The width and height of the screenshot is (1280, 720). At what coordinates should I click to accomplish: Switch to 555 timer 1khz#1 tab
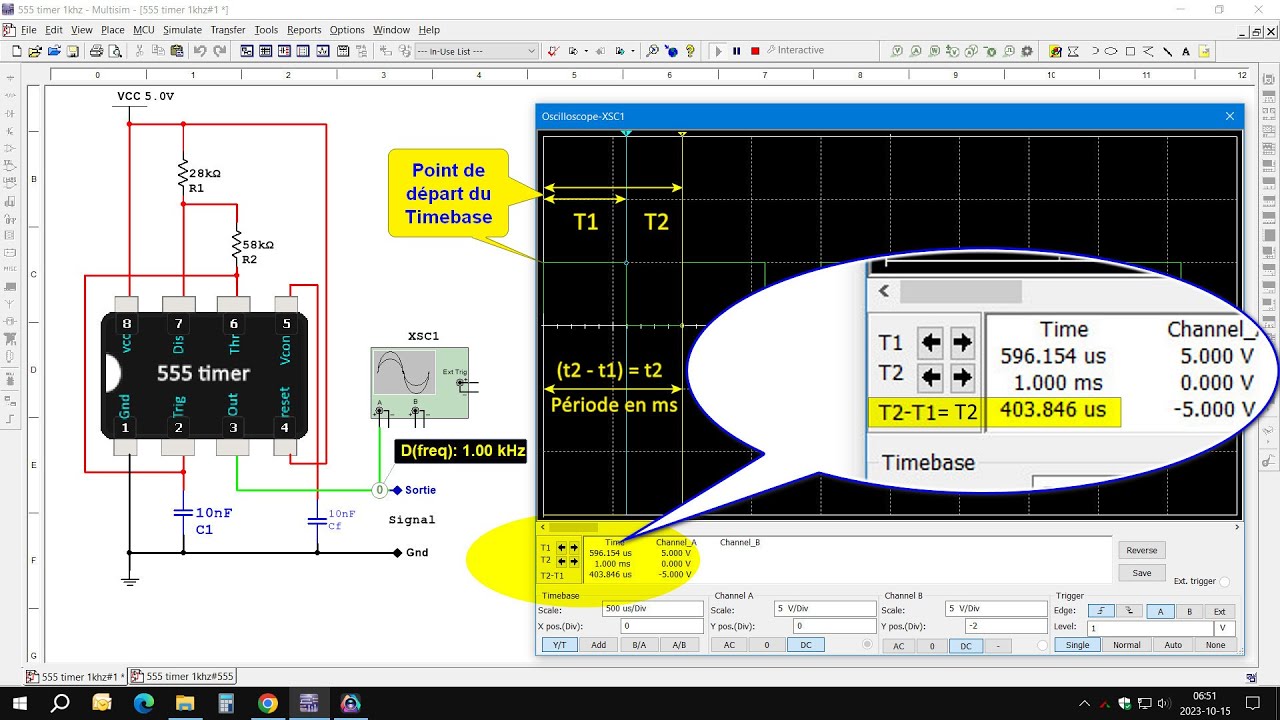(77, 677)
